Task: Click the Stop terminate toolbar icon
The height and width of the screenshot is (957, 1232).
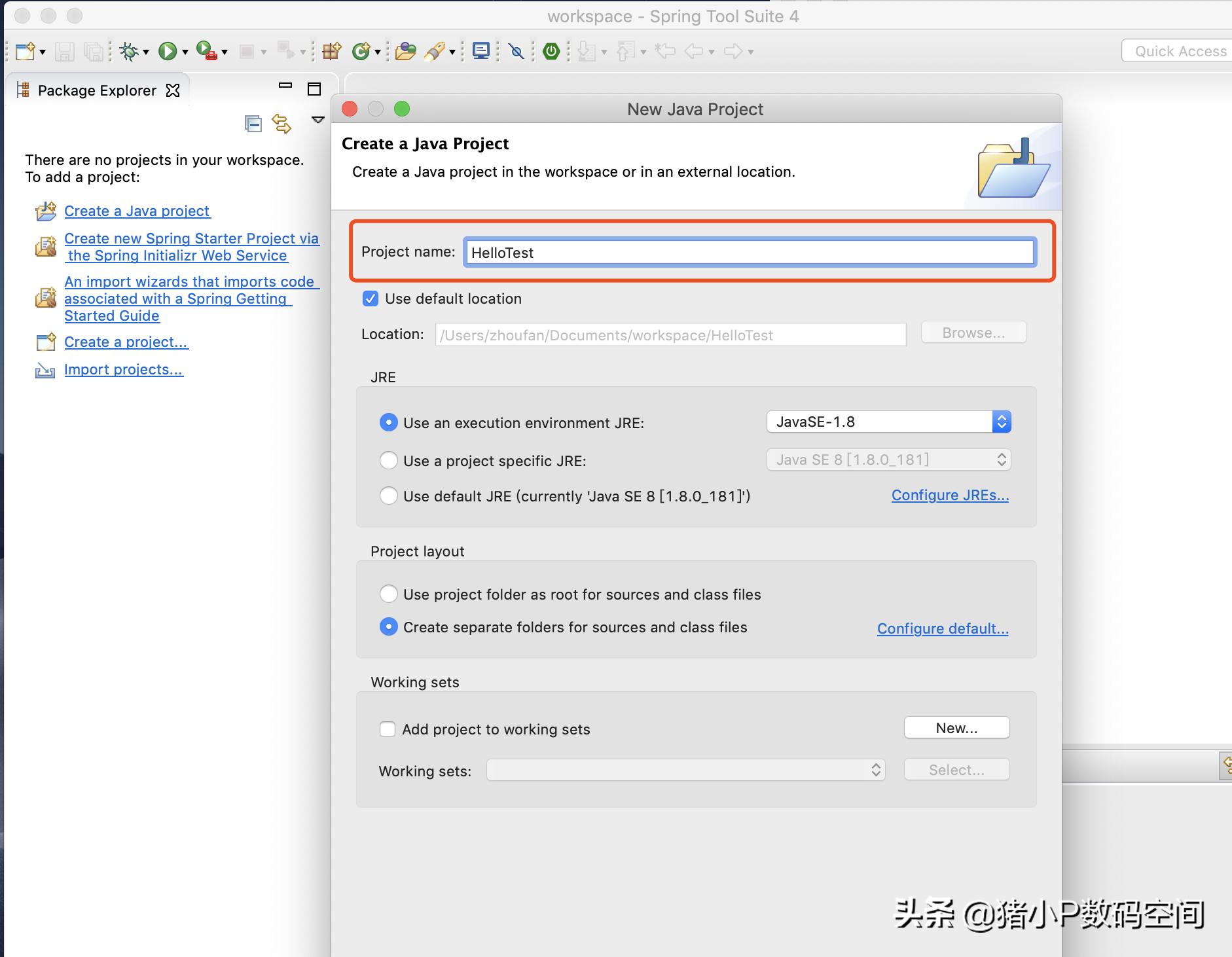Action: click(246, 51)
